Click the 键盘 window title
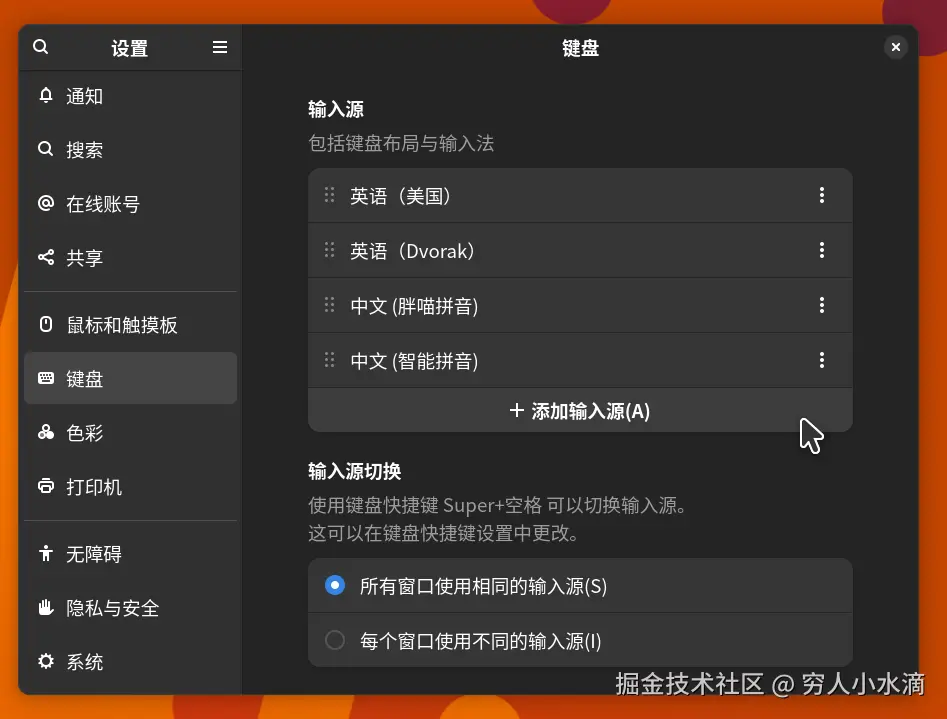The image size is (947, 719). (580, 48)
